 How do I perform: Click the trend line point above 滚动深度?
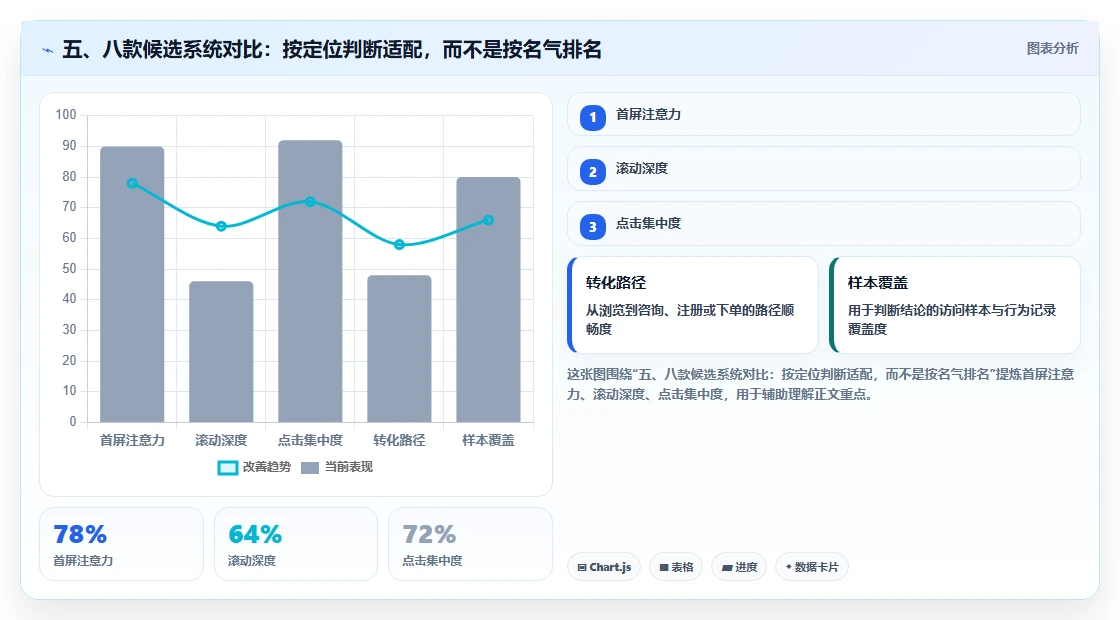(x=221, y=226)
